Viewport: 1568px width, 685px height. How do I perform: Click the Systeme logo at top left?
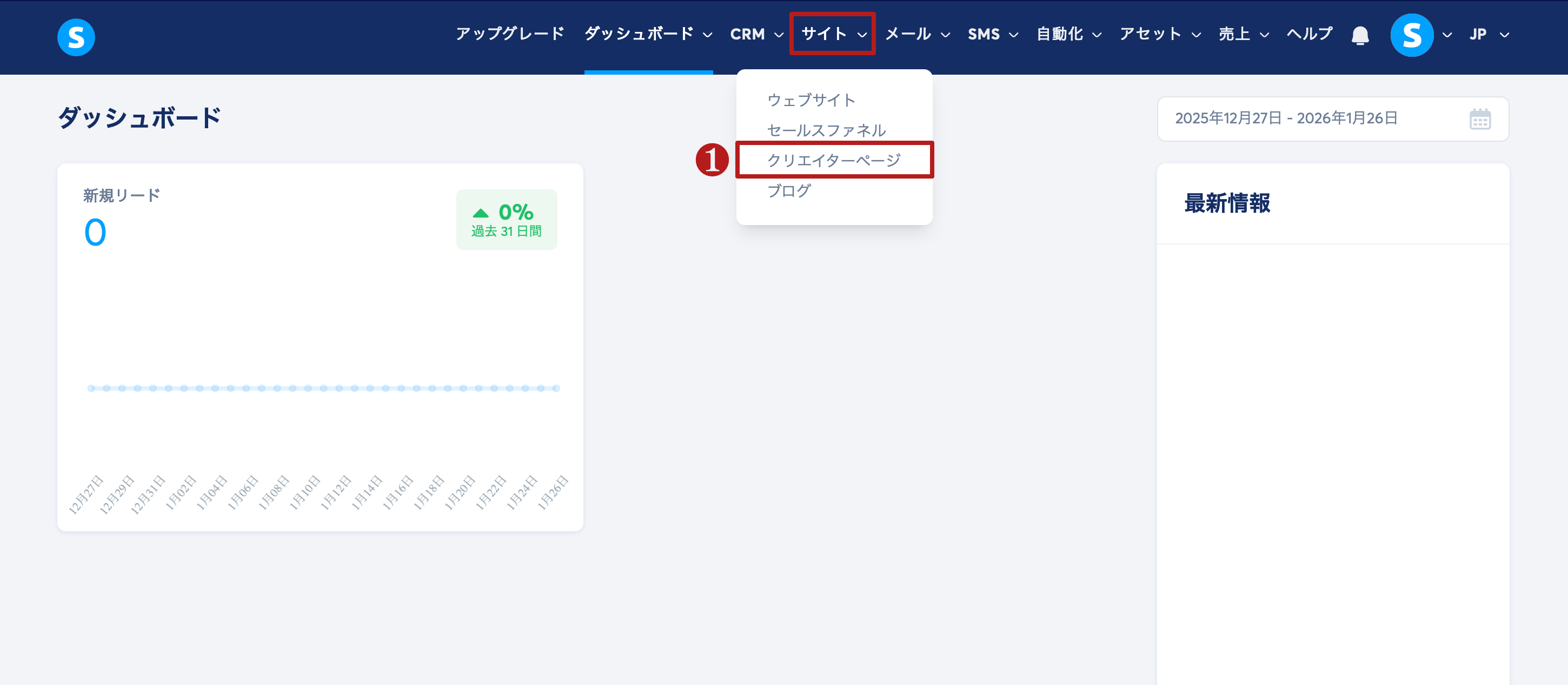click(76, 37)
